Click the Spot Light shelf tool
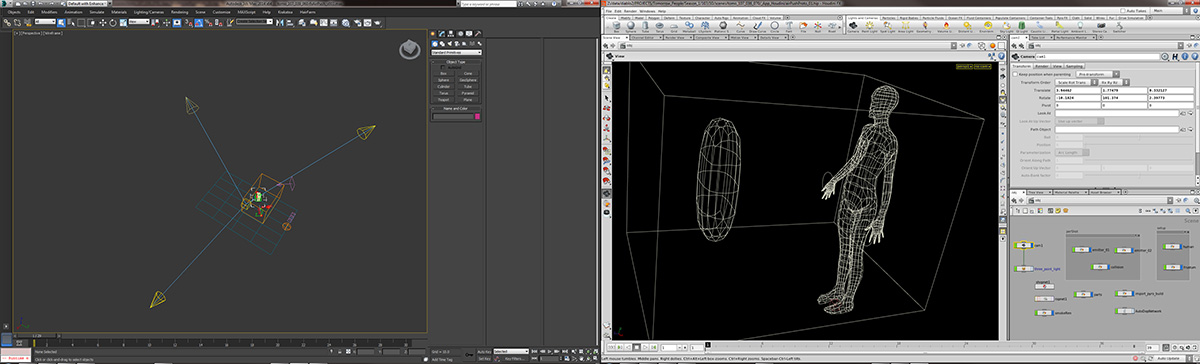1200x364 pixels. 887,27
